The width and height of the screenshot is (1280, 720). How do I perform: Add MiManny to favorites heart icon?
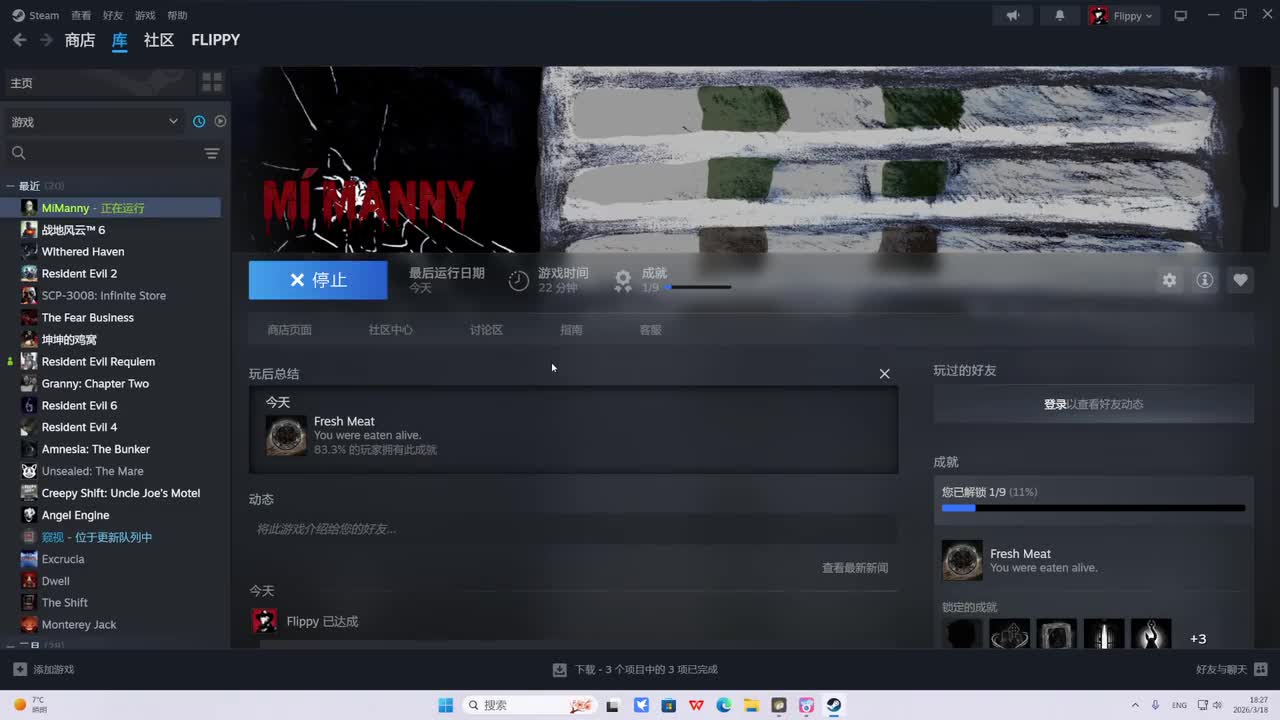(x=1240, y=280)
